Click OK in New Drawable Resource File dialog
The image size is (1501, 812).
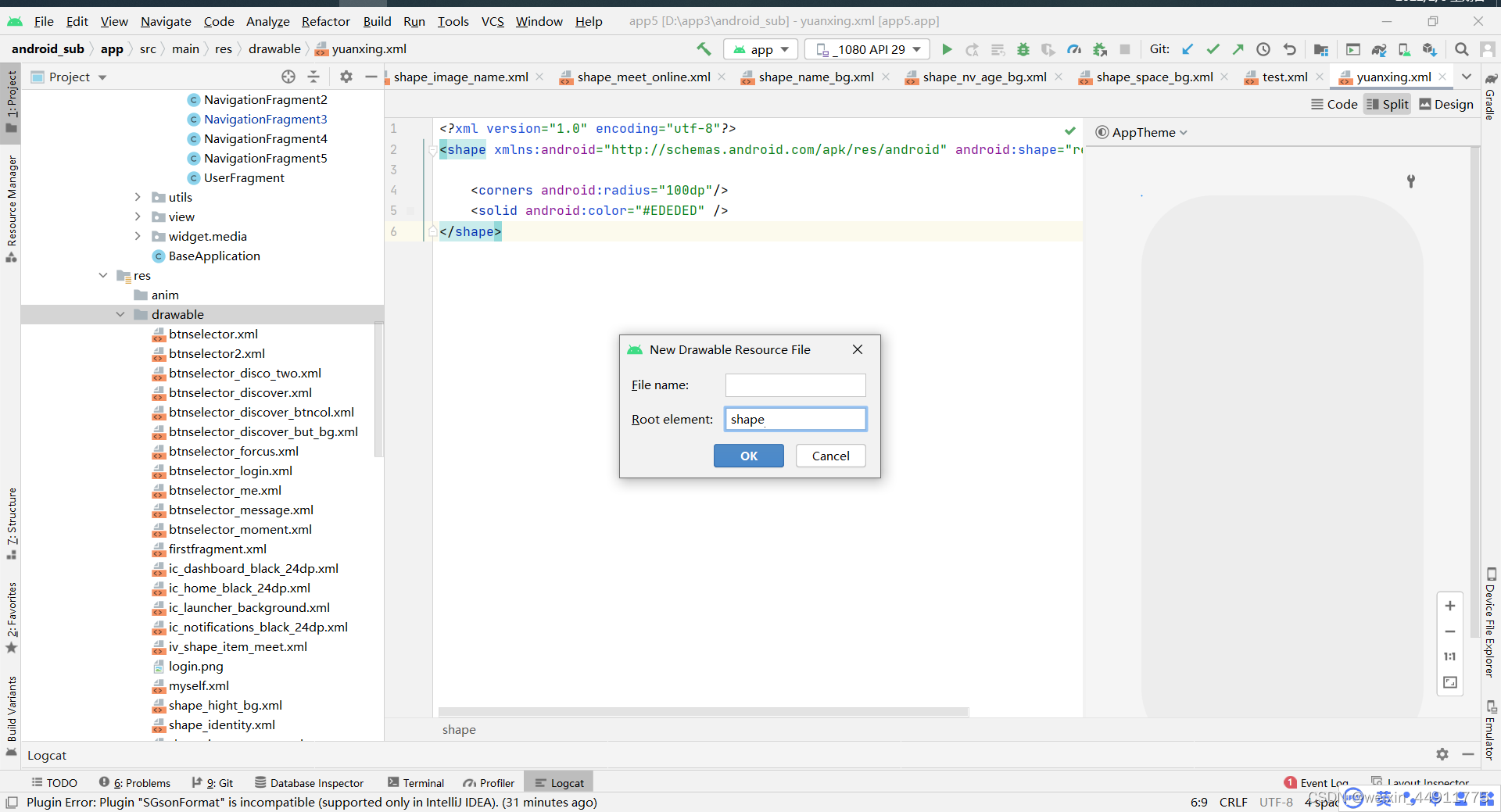(748, 456)
